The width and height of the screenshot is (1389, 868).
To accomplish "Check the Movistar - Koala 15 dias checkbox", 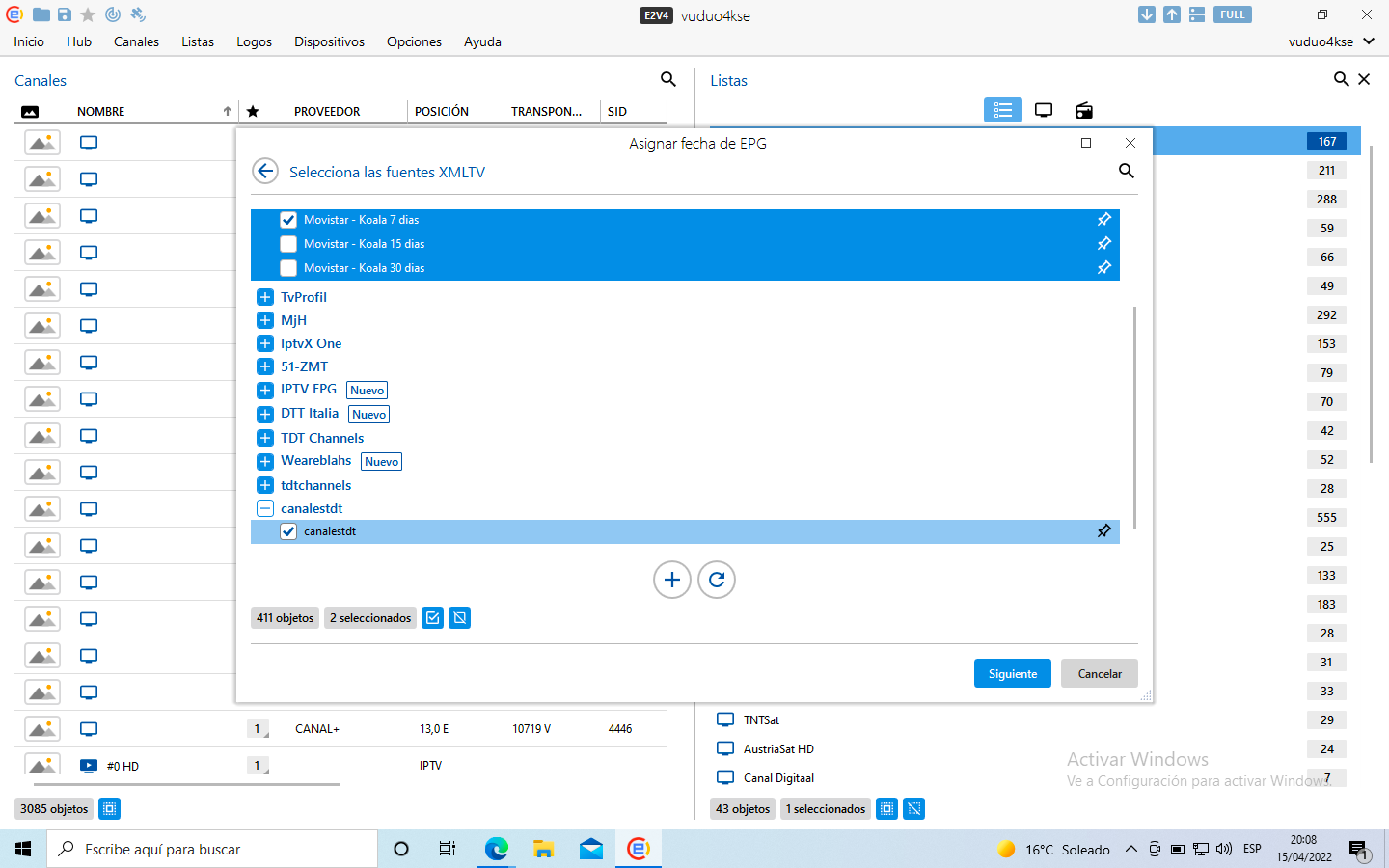I will coord(288,244).
